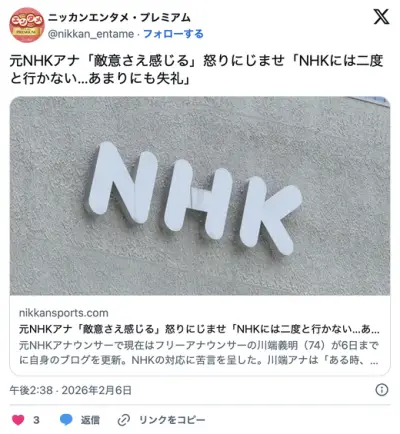400x434 pixels.
Task: Open the bold article card headline
Action: pyautogui.click(x=199, y=329)
